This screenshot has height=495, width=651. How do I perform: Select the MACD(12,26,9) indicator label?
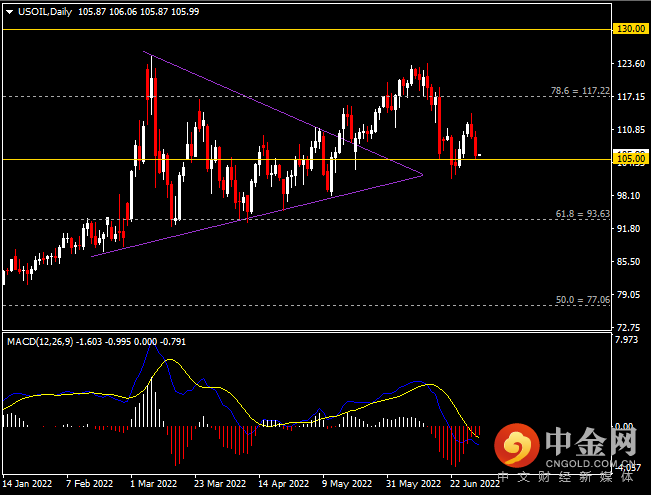coord(40,342)
